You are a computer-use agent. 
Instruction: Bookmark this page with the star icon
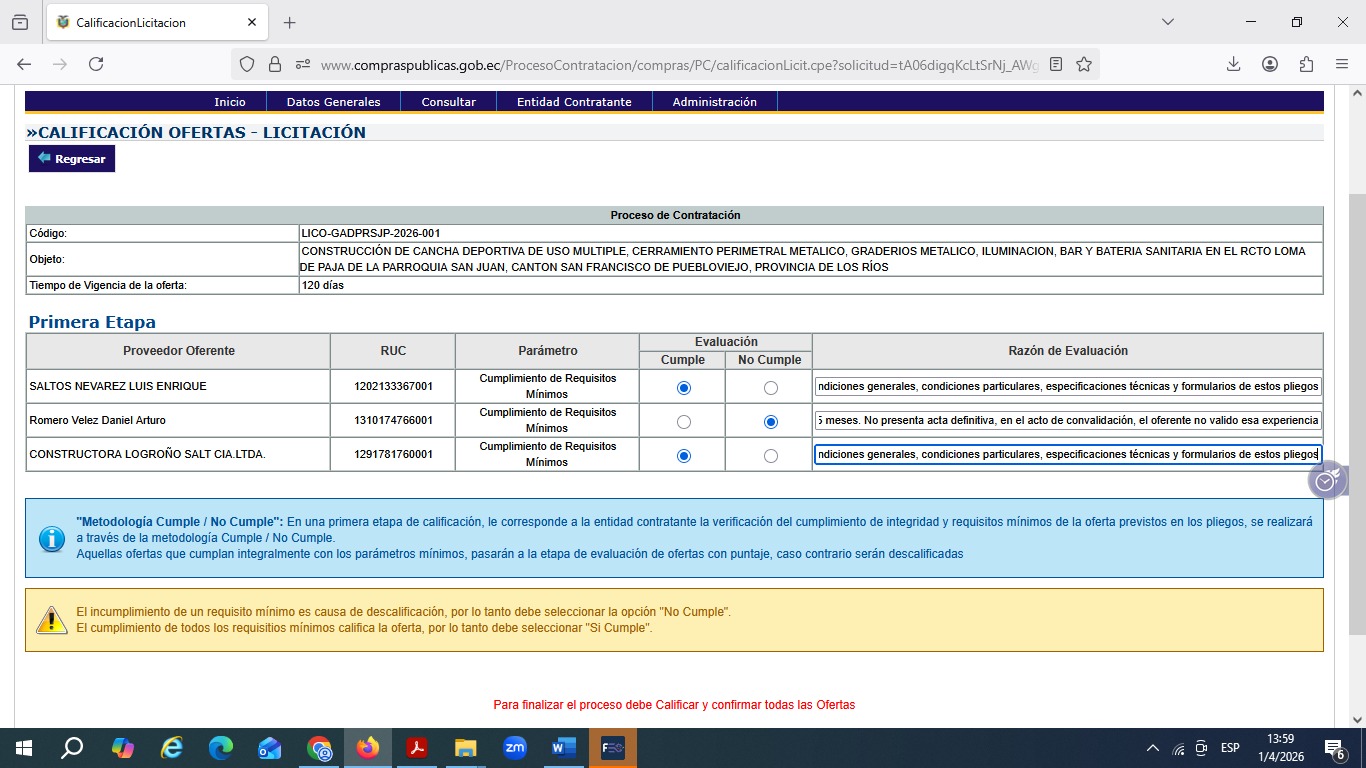1084,64
